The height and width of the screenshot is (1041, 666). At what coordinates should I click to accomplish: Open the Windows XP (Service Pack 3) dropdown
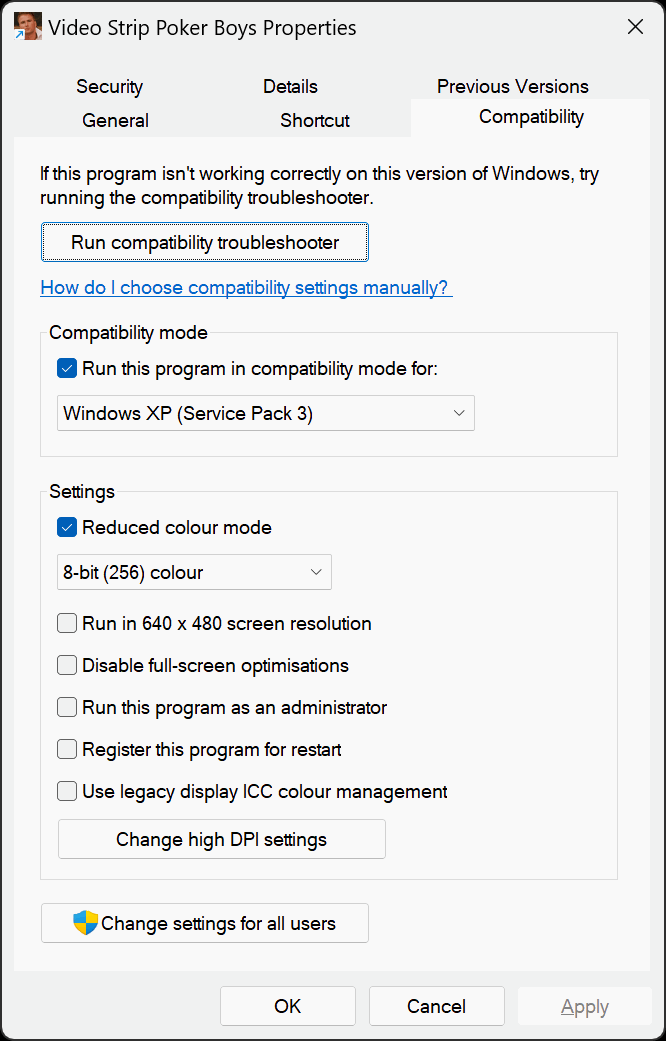(x=266, y=413)
